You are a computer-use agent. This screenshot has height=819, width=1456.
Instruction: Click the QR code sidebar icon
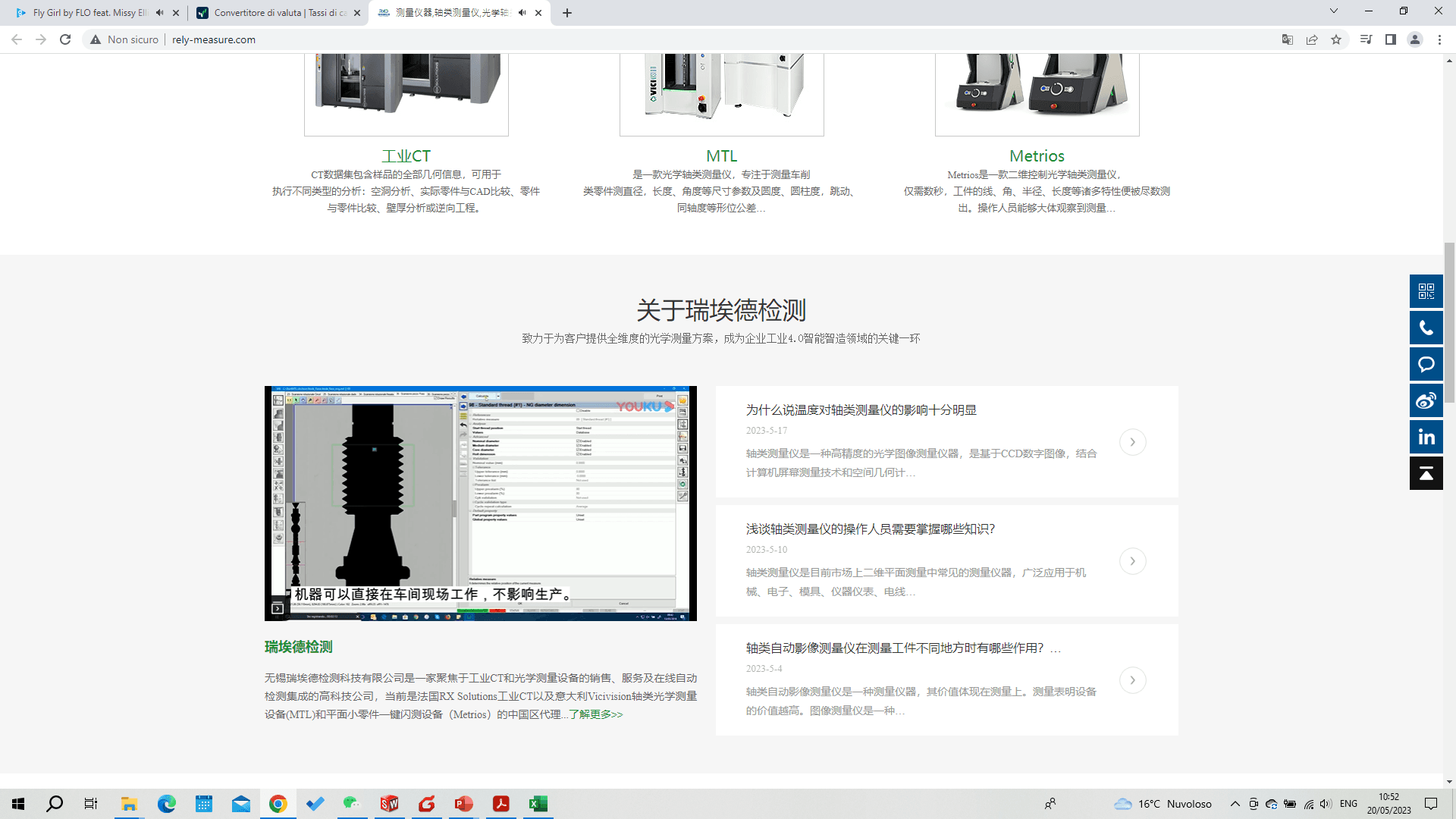[x=1426, y=291]
